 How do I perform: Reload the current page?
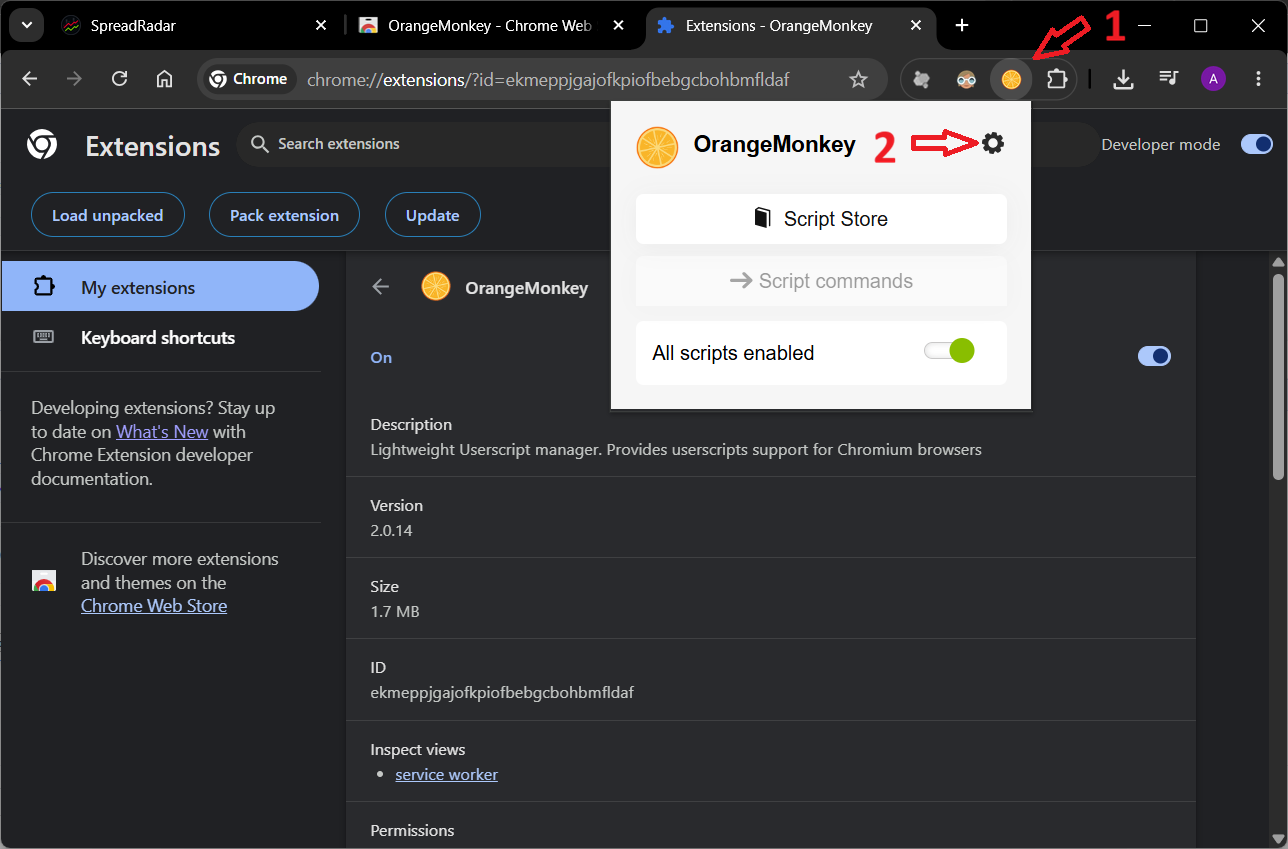click(119, 79)
